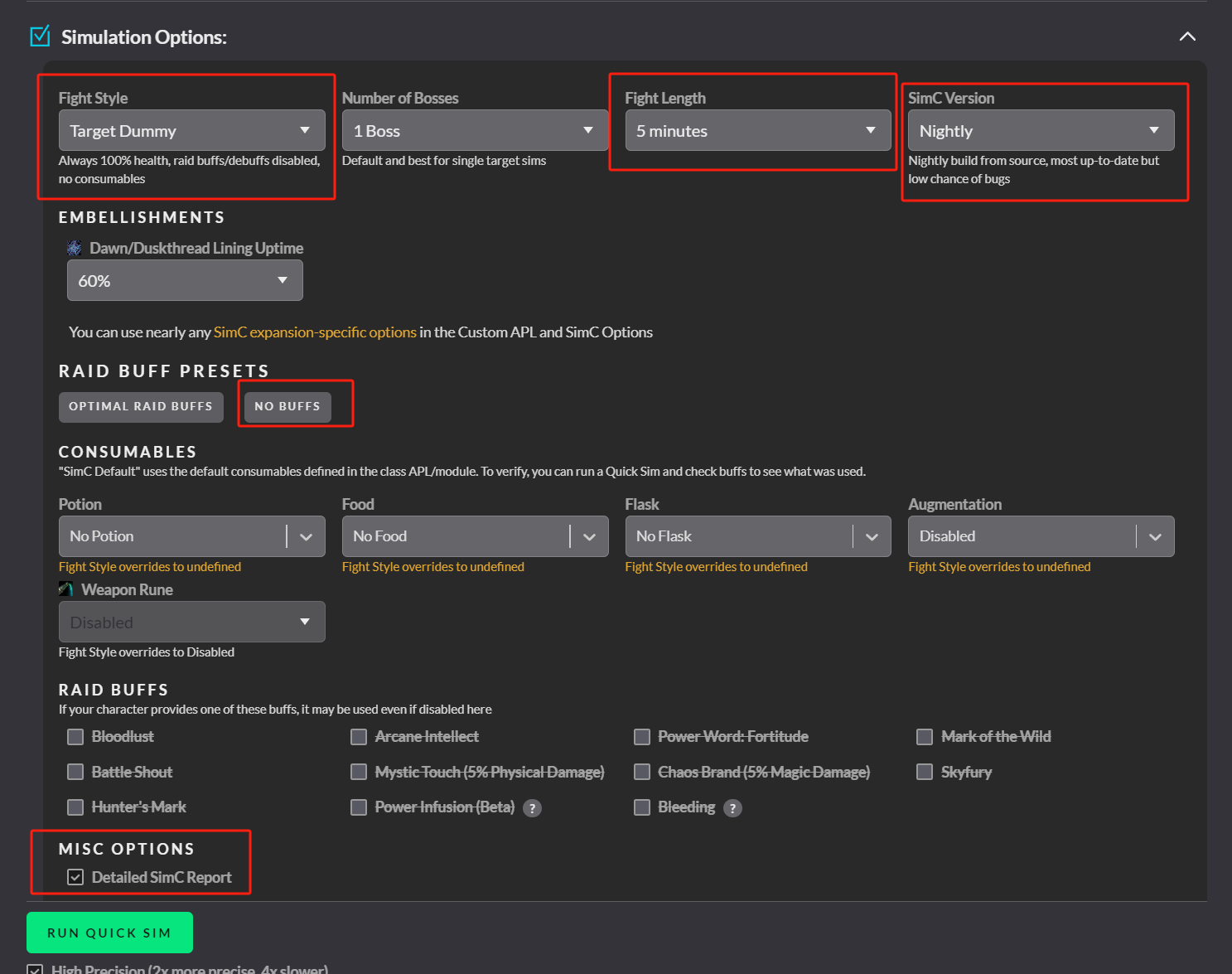The image size is (1232, 974).
Task: Enable the Bloodlust raid buff checkbox
Action: [75, 737]
